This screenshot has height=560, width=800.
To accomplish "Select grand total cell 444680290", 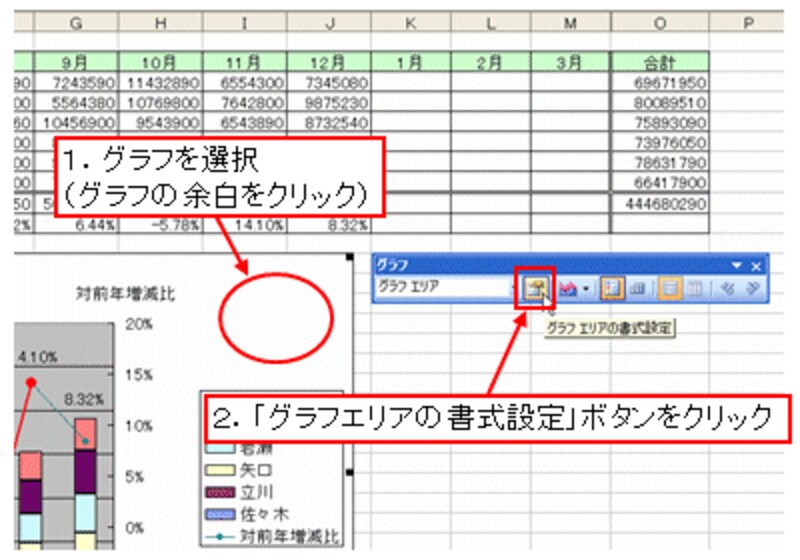I will [660, 204].
